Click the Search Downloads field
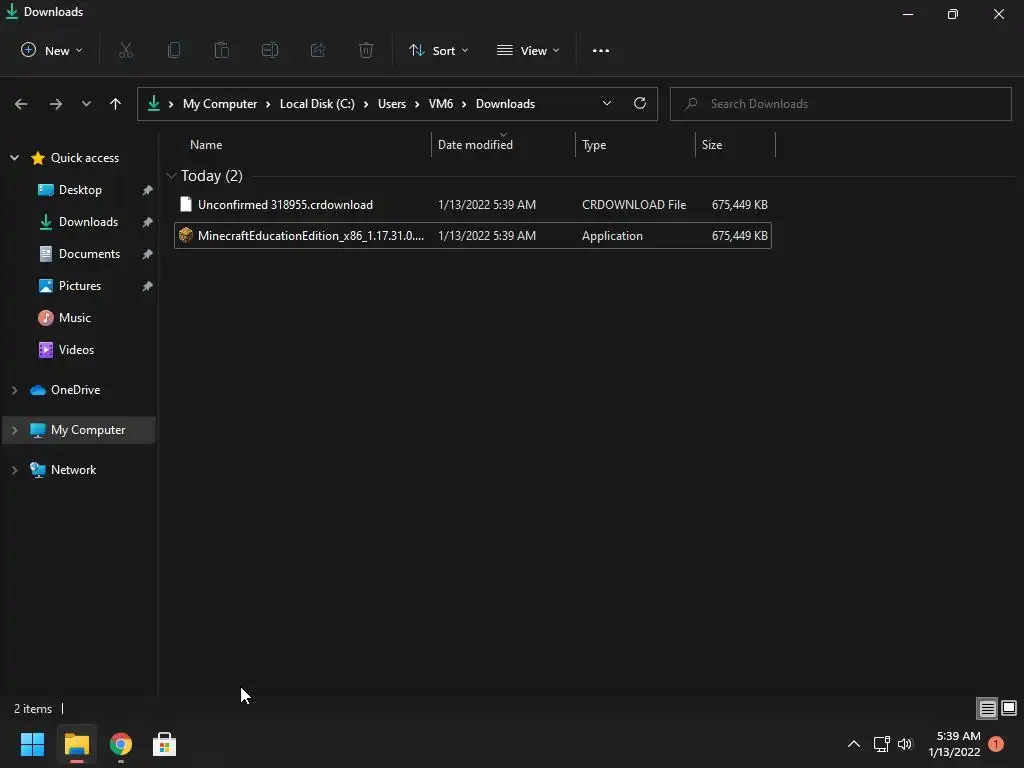Viewport: 1024px width, 768px height. [x=840, y=104]
